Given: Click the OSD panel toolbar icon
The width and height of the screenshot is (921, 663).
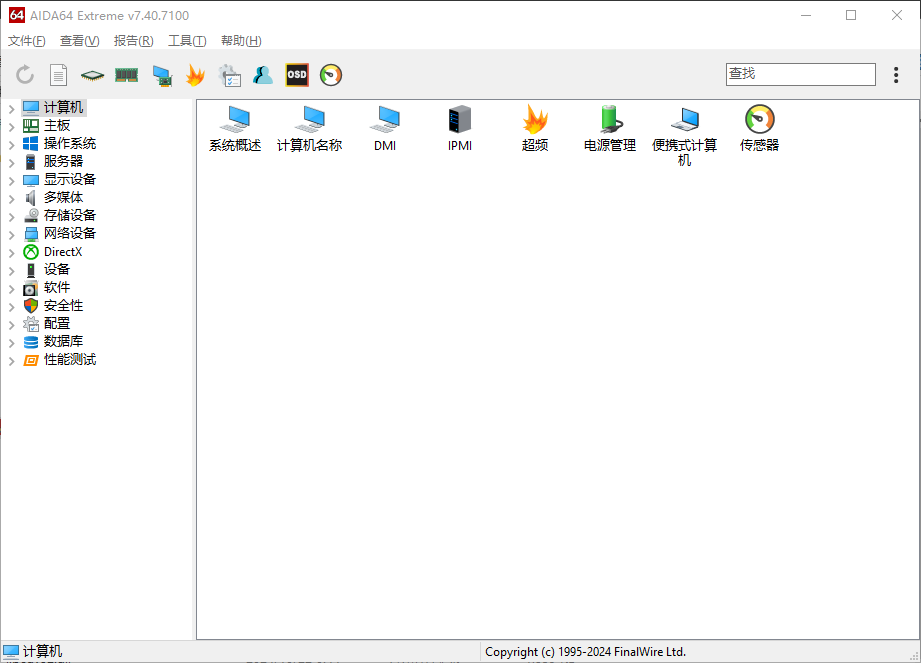Looking at the screenshot, I should click(297, 75).
